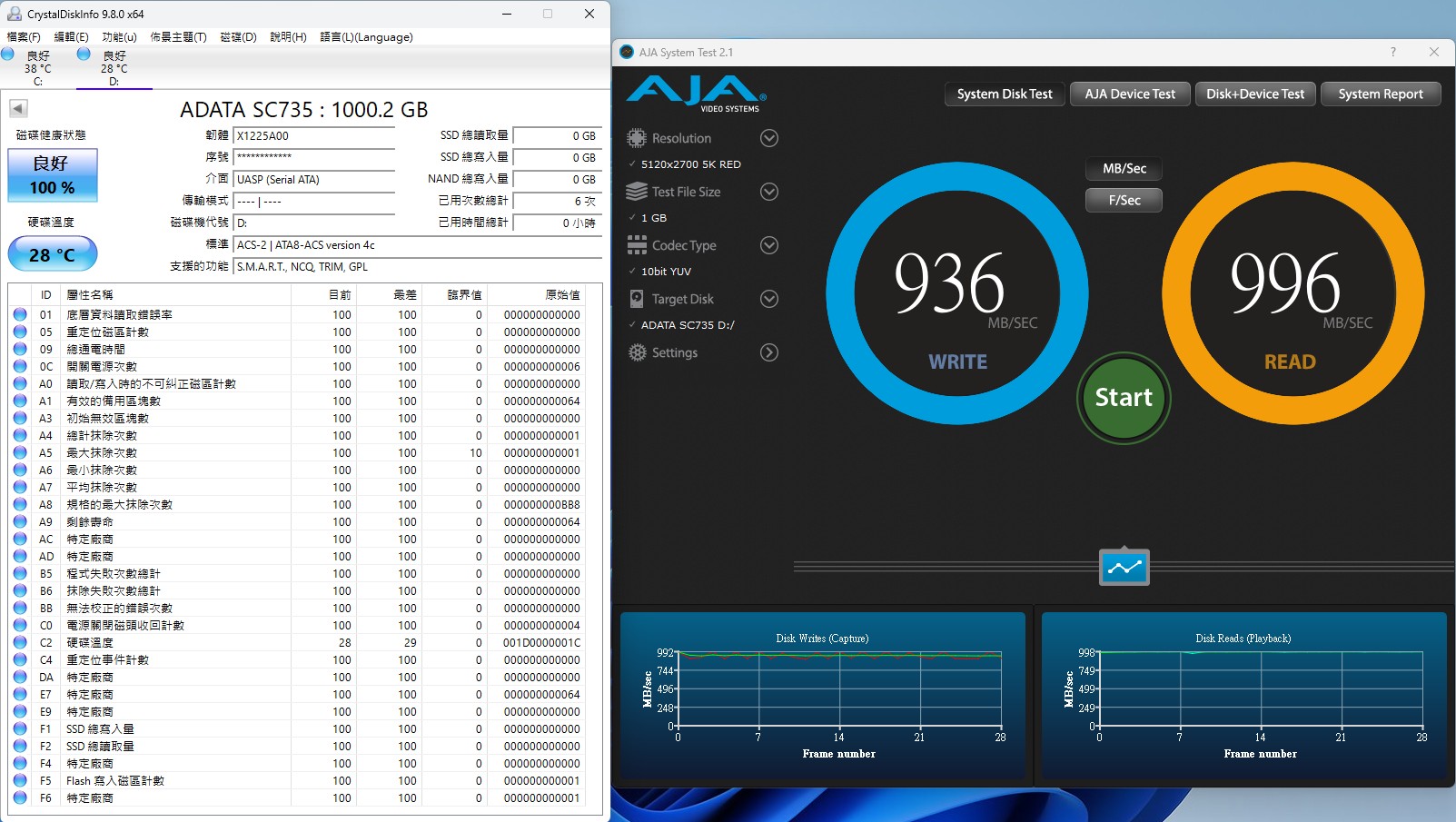Click the blue WRITE speed gauge
Screen dimensions: 1456x822
pyautogui.click(x=957, y=293)
